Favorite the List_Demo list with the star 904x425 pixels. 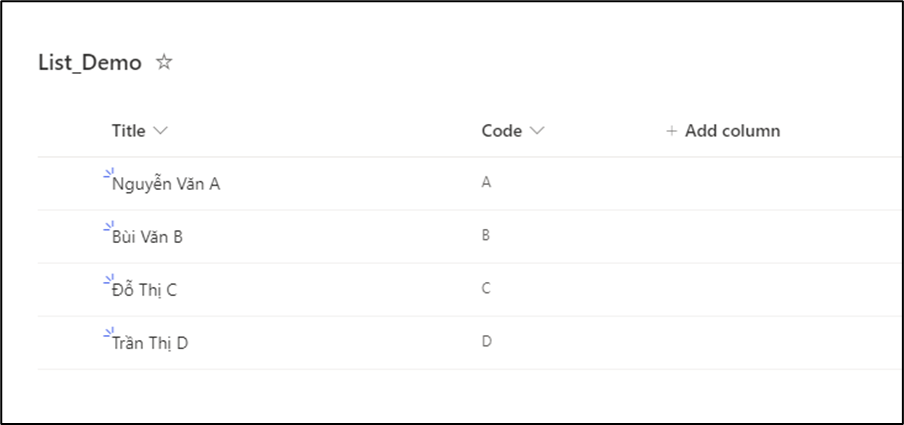pos(165,62)
